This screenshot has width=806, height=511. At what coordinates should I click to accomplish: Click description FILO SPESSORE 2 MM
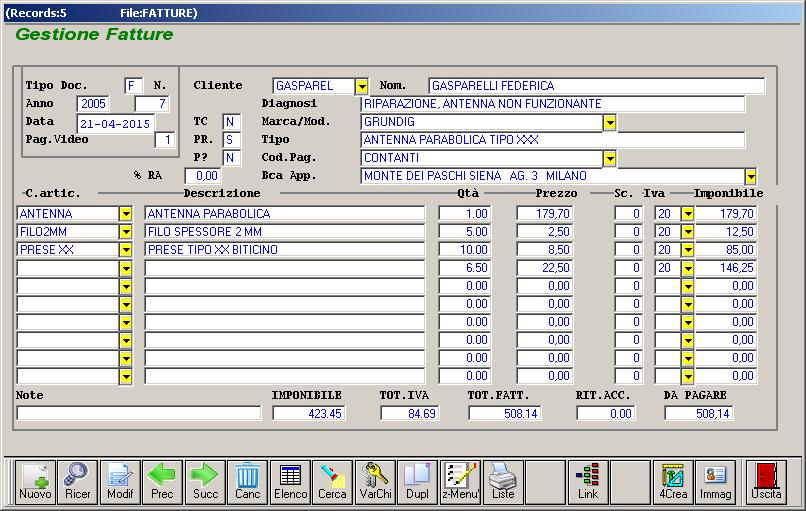(x=285, y=231)
